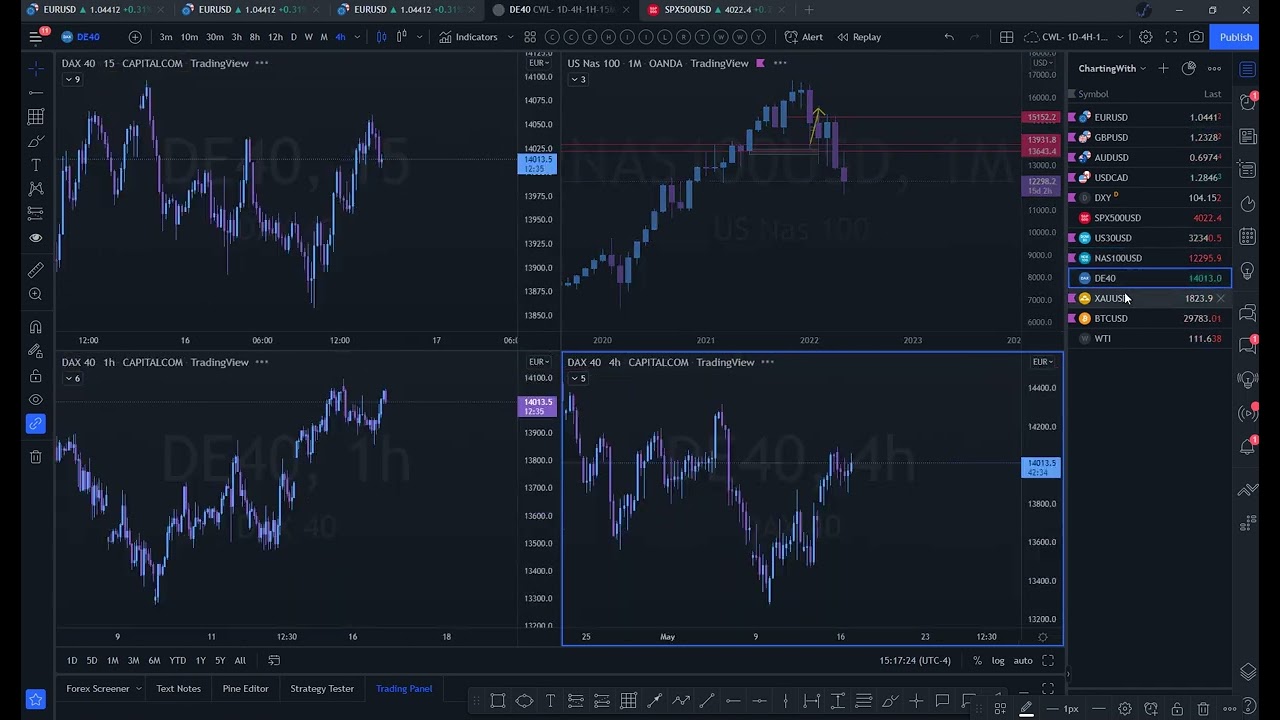Create an Alert
The image size is (1280, 720).
coord(804,37)
